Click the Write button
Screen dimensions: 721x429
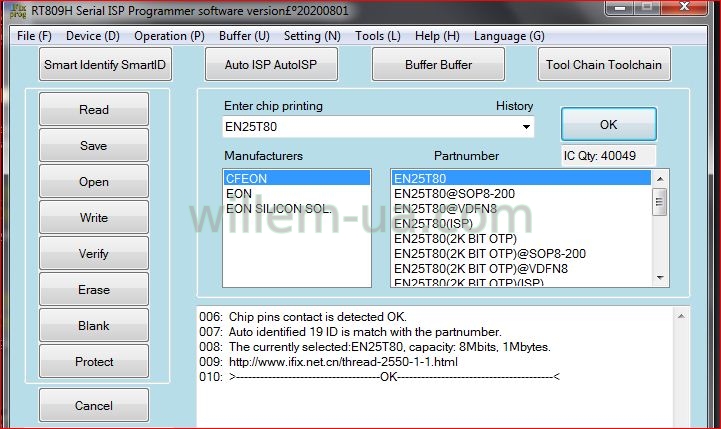94,217
